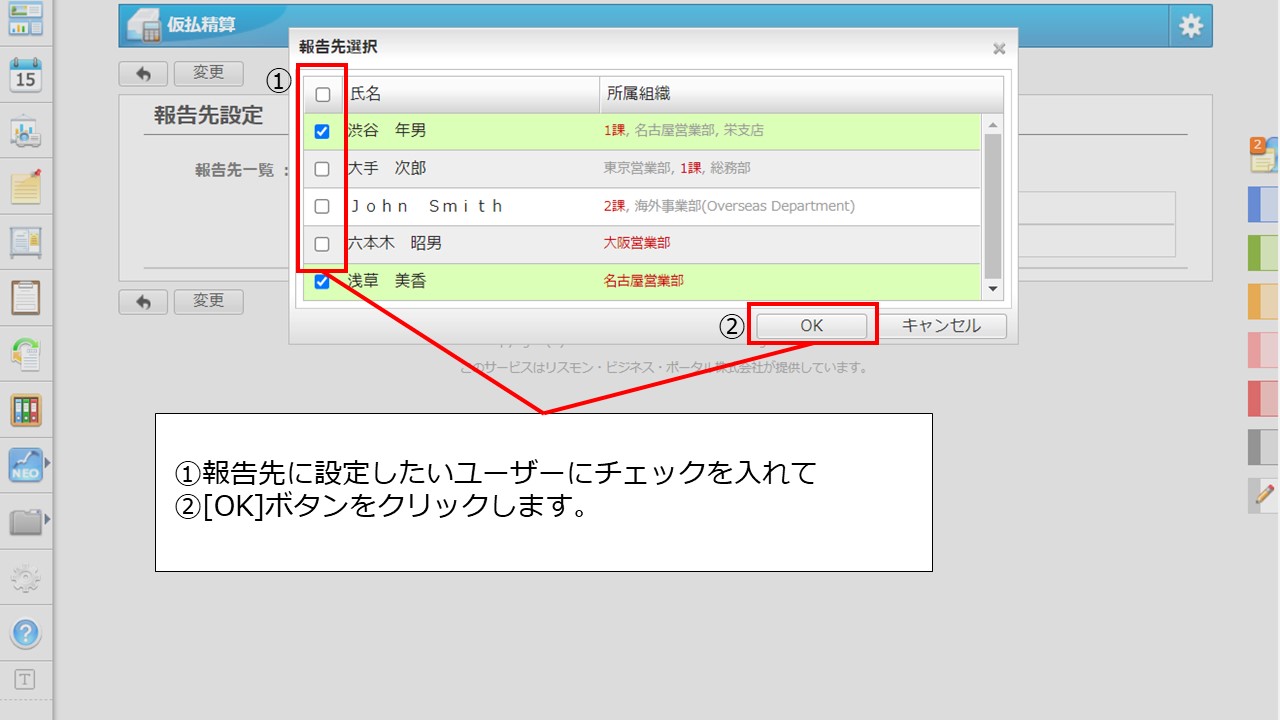Confirm selection with the OK button
Image resolution: width=1280 pixels, height=720 pixels.
coord(811,326)
